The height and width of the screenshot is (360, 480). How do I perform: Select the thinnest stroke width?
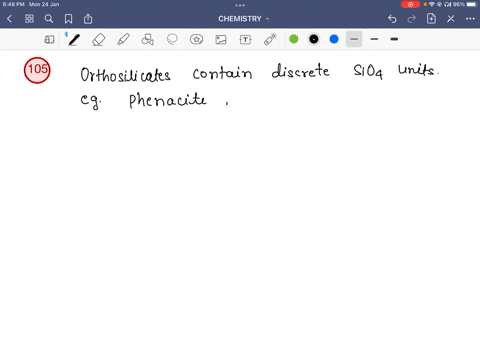point(354,39)
